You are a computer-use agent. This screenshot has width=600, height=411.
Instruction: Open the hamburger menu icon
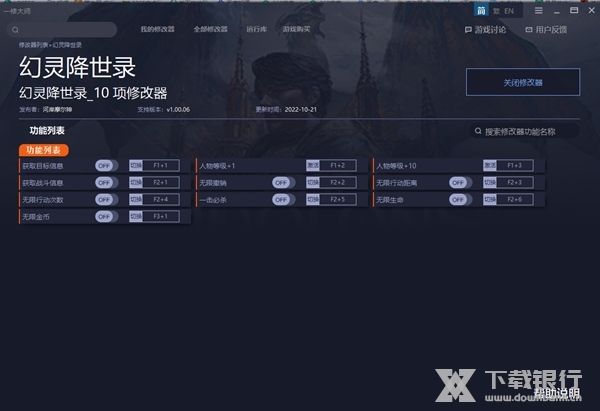(x=538, y=11)
